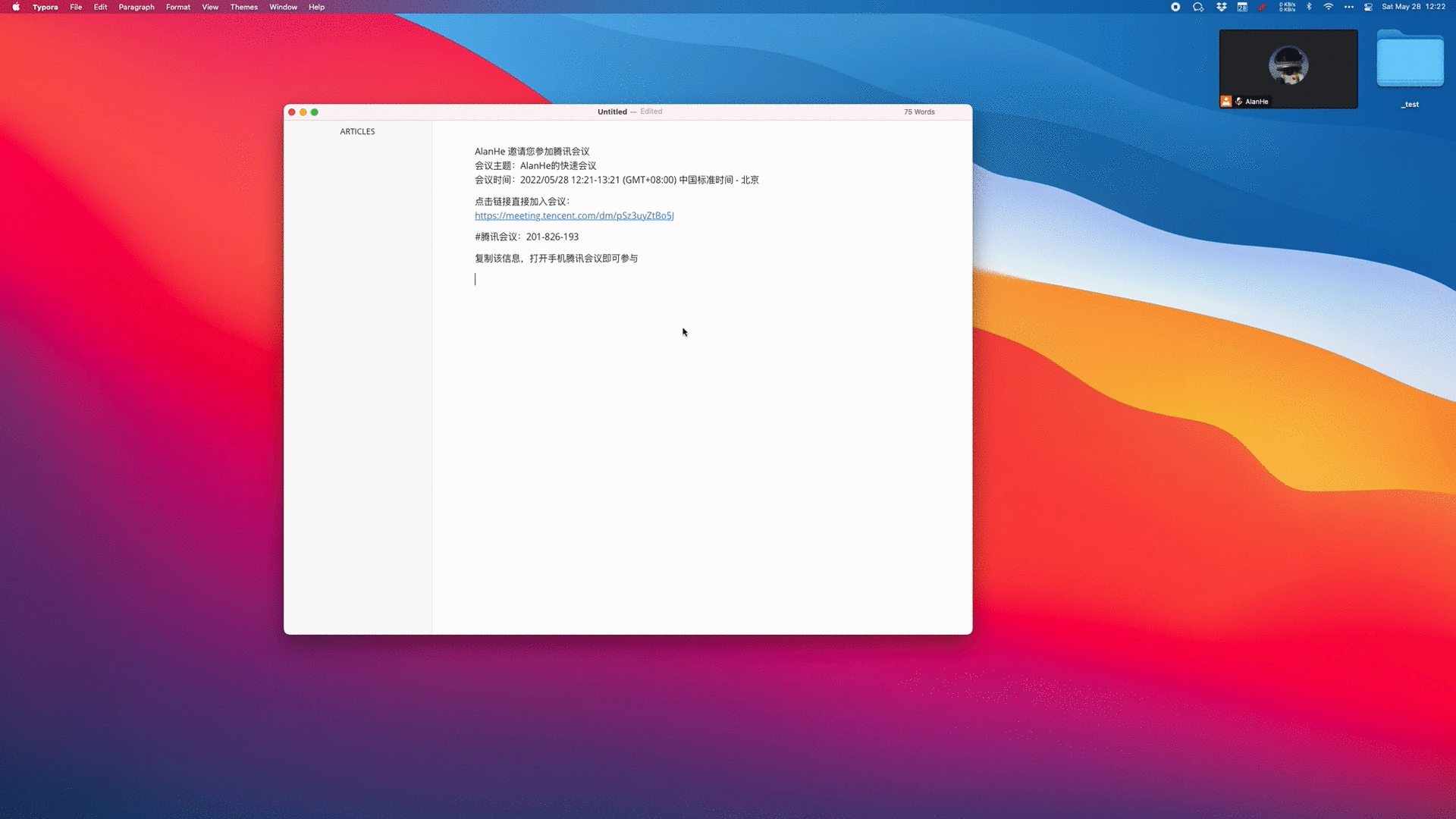Click the three-dots overflow icon in menu bar
Screen dimensions: 1456x819
[x=1349, y=7]
